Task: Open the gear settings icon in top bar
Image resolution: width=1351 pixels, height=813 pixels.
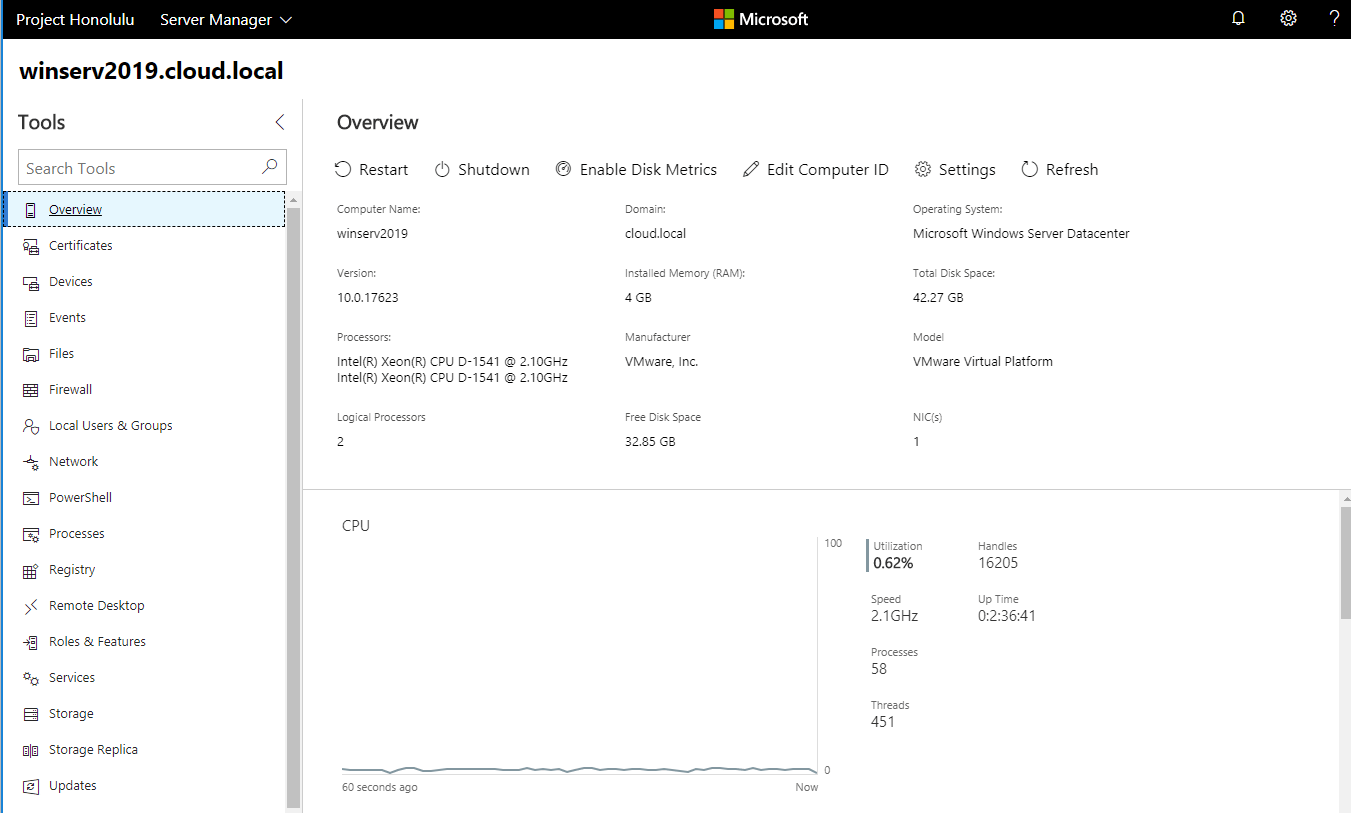Action: point(1288,19)
